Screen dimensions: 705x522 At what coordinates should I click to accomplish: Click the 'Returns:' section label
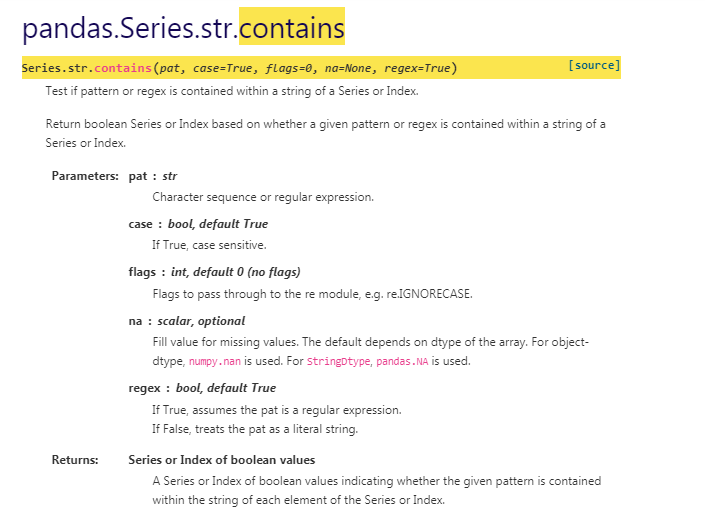pos(75,460)
